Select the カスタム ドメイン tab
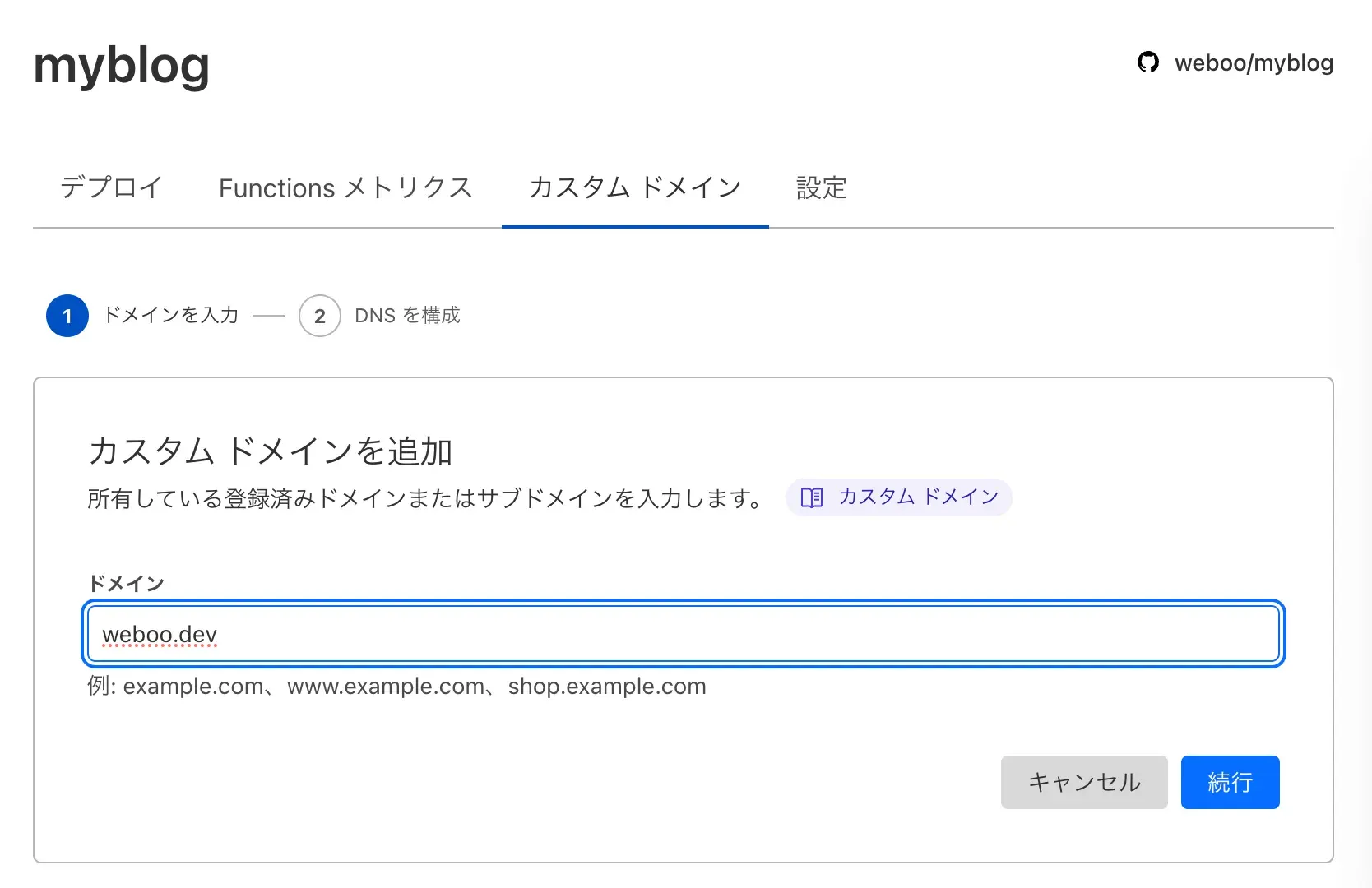 coord(634,188)
